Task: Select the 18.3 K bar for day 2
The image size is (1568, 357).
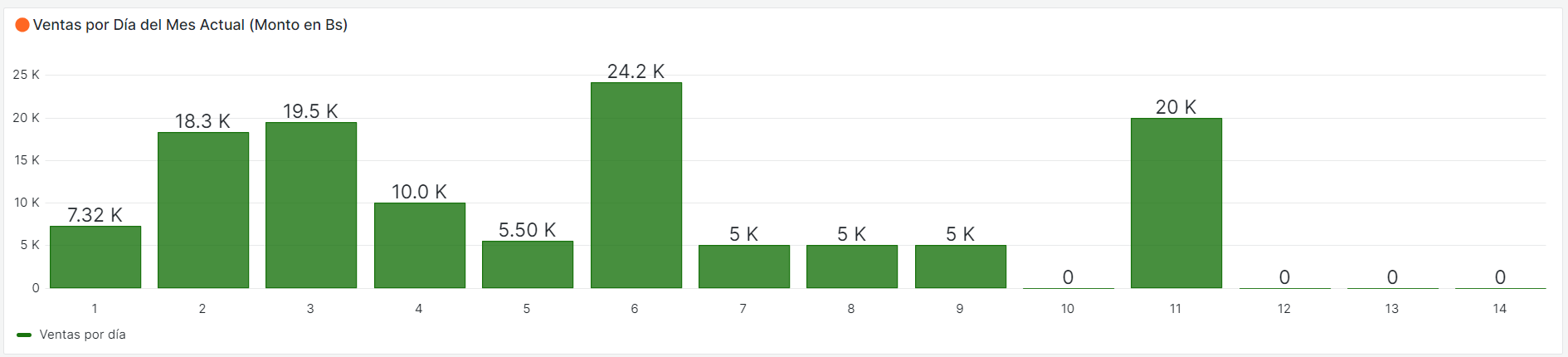Action: pos(203,210)
